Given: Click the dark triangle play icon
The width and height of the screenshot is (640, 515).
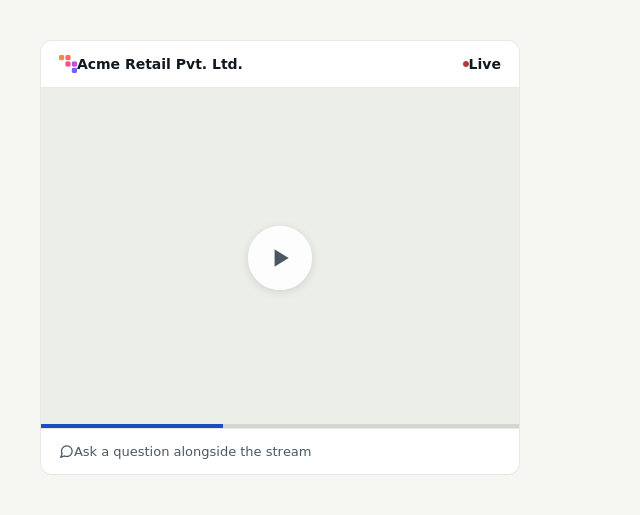Looking at the screenshot, I should (281, 258).
